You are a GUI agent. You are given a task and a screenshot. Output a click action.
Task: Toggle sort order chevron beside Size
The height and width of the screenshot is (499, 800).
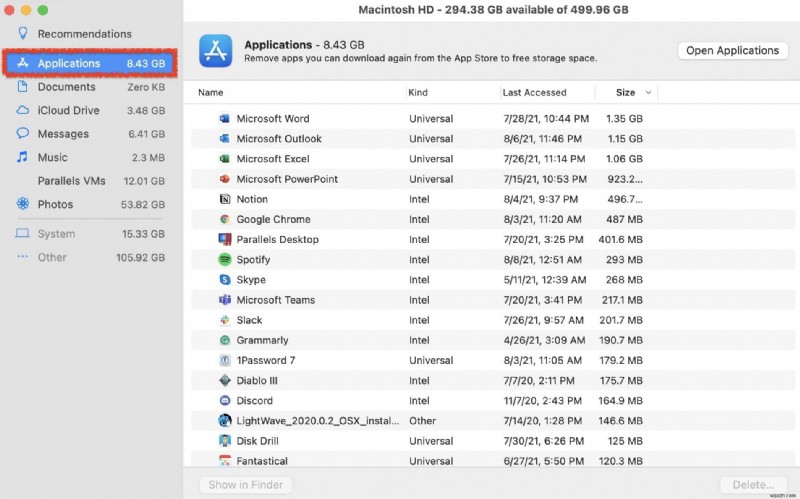[648, 92]
